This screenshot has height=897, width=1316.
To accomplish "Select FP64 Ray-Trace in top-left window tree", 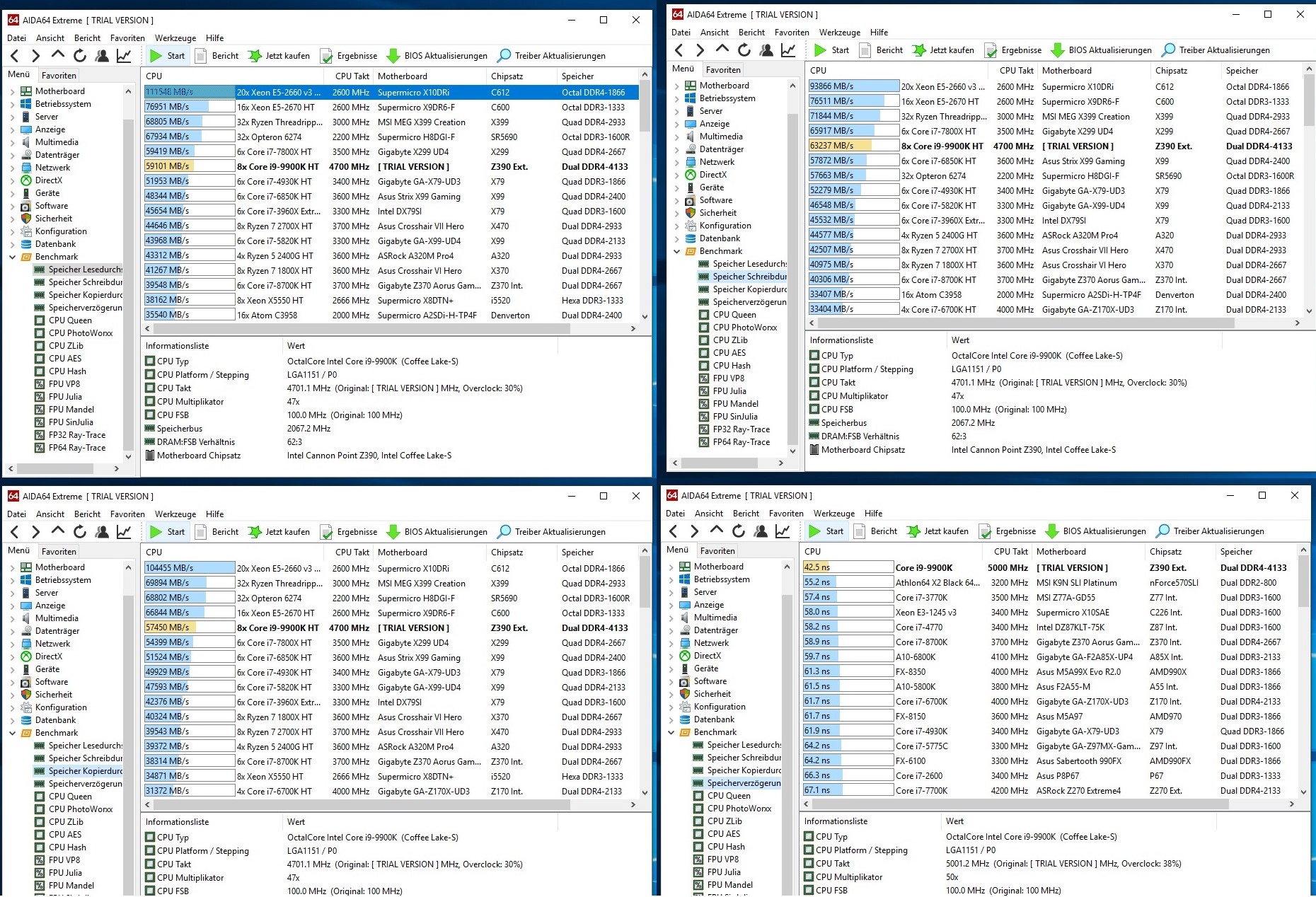I will click(77, 448).
